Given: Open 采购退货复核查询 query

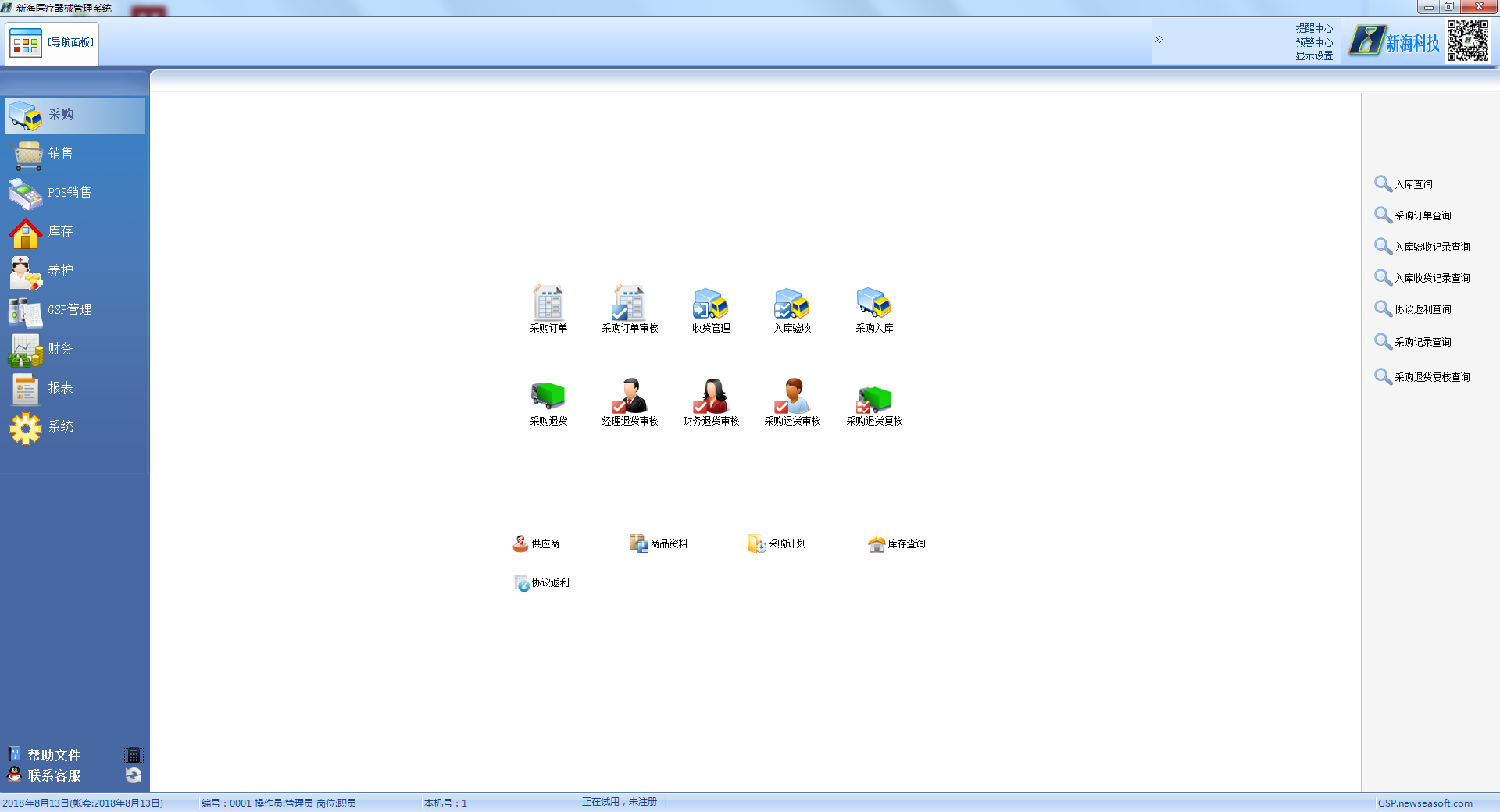Looking at the screenshot, I should pyautogui.click(x=1423, y=377).
